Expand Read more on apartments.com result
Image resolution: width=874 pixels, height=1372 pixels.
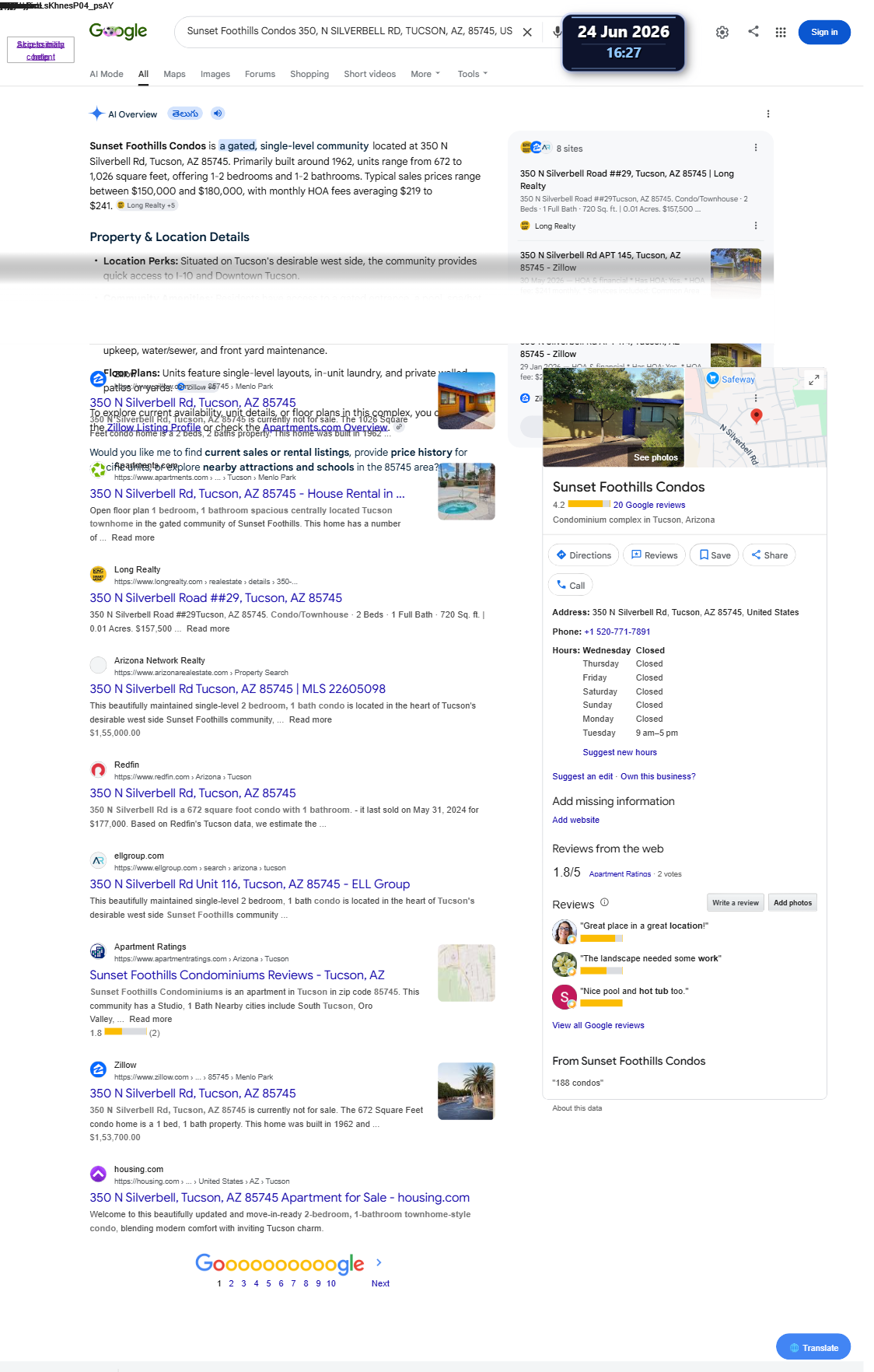tap(133, 537)
